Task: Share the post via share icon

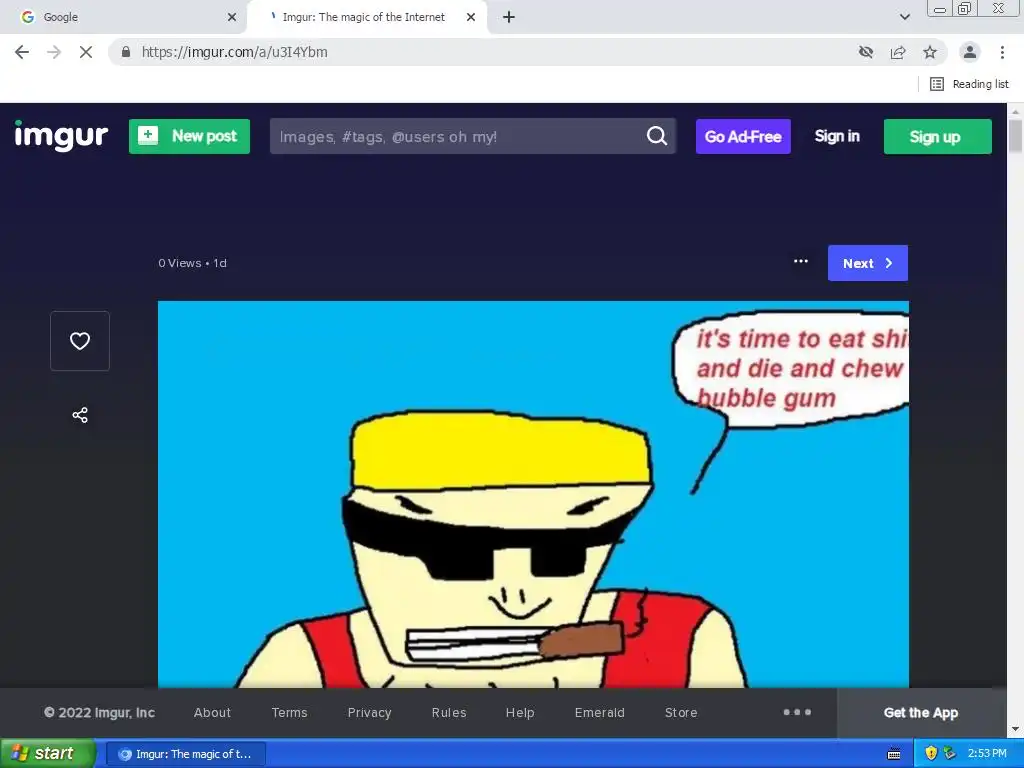Action: coord(80,415)
